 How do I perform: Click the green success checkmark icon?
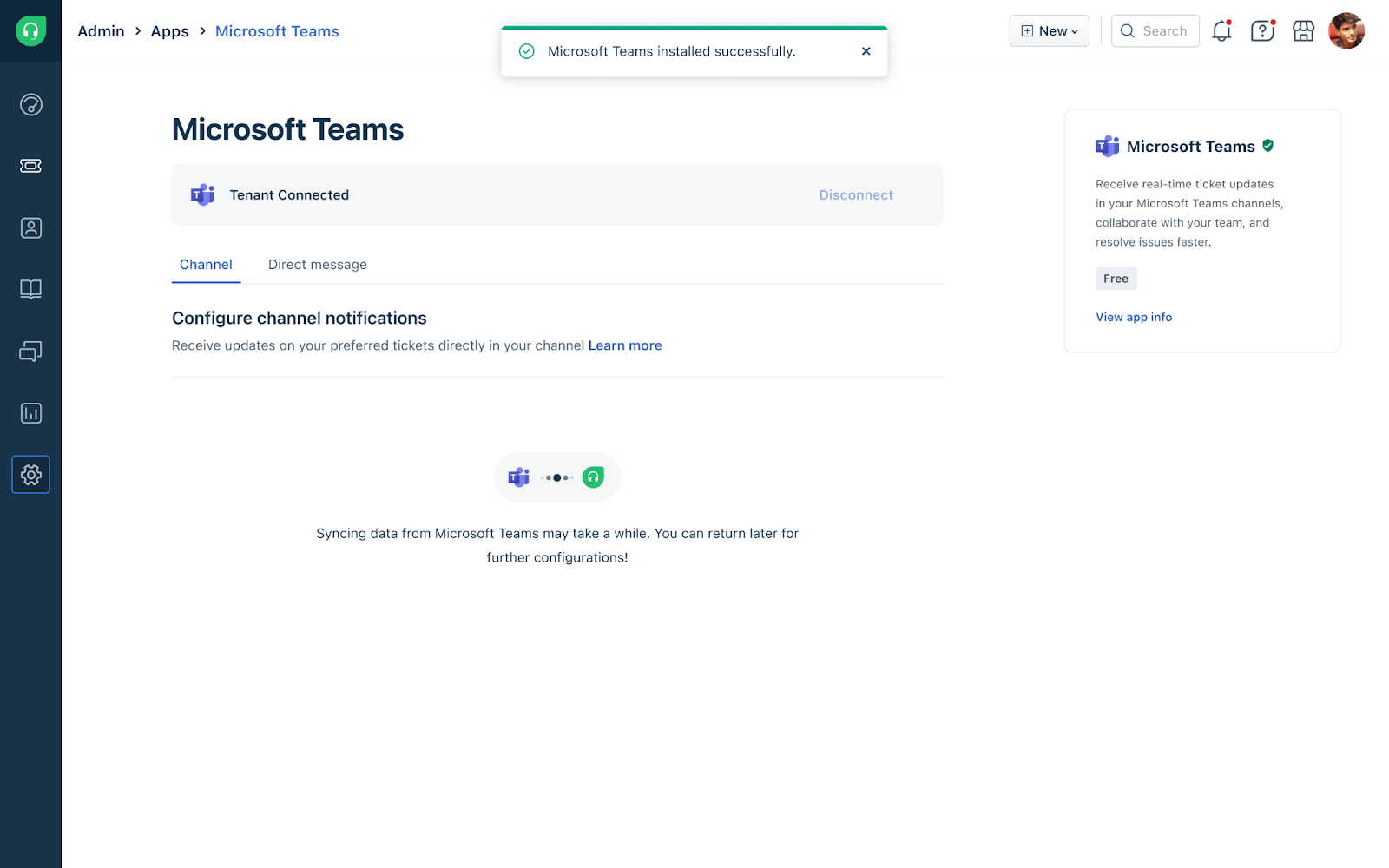[526, 51]
